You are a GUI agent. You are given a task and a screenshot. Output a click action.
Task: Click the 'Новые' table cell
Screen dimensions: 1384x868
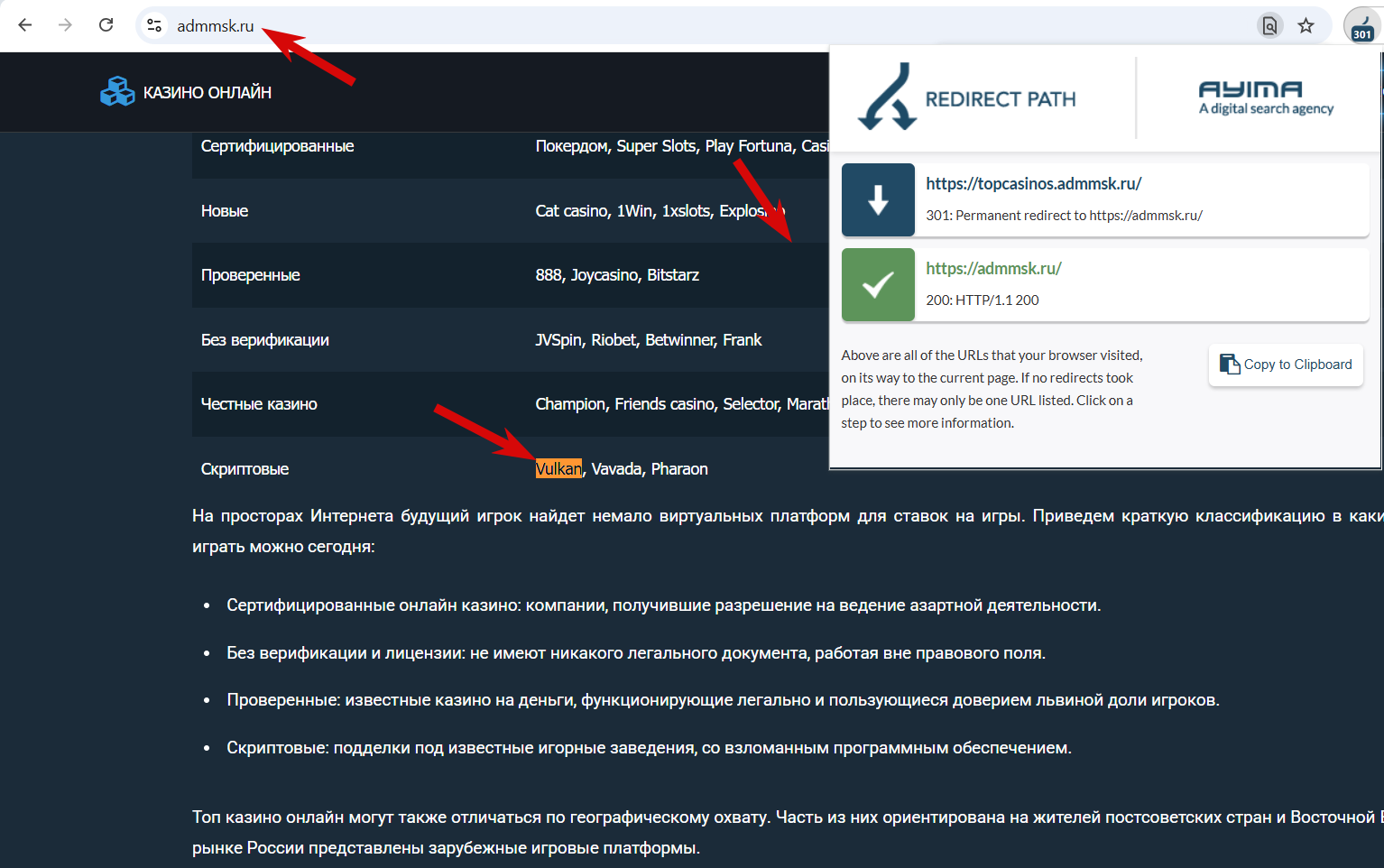coord(225,211)
